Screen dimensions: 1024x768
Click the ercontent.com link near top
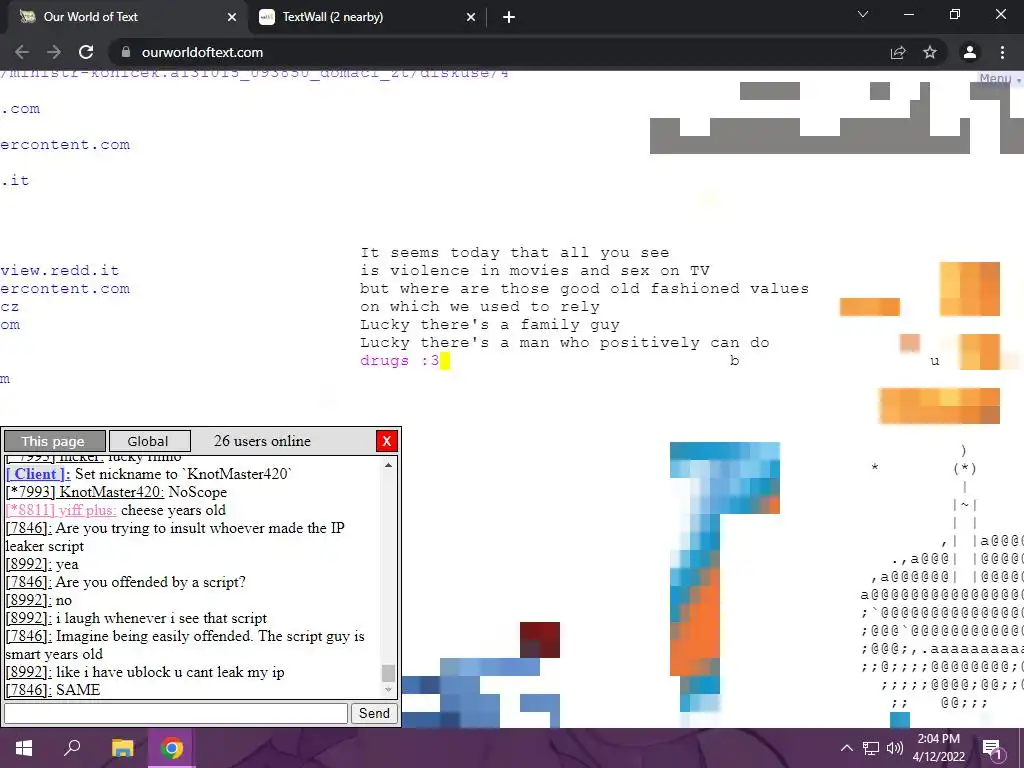click(65, 144)
